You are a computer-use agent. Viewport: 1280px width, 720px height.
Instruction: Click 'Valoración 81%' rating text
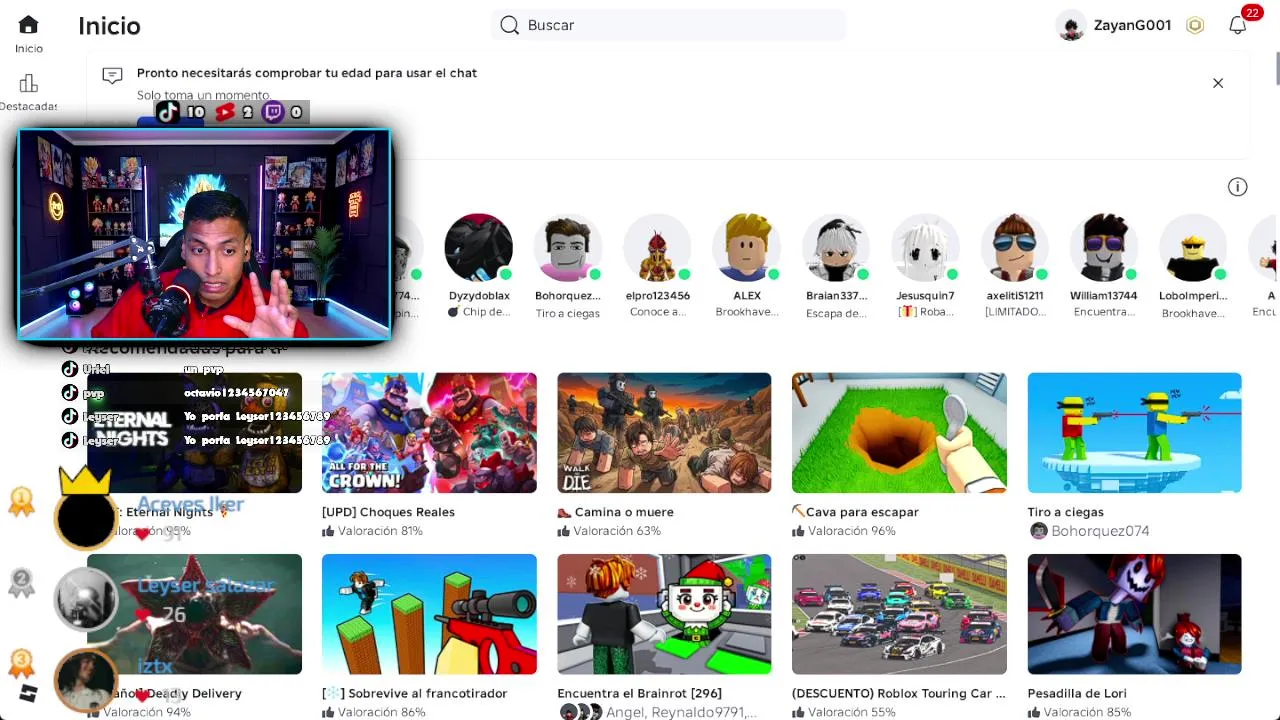click(x=380, y=531)
